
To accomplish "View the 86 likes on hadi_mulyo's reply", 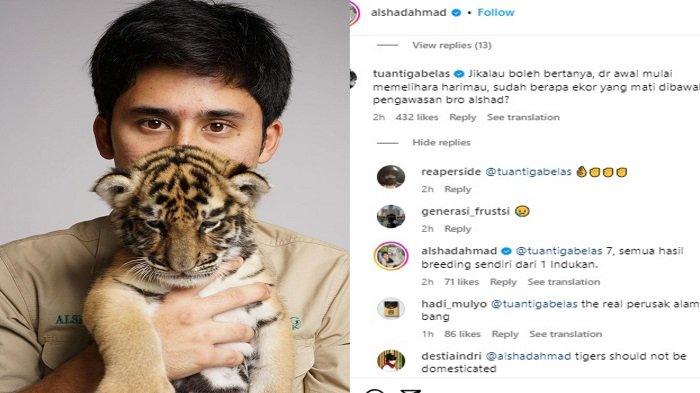I will 462,334.
